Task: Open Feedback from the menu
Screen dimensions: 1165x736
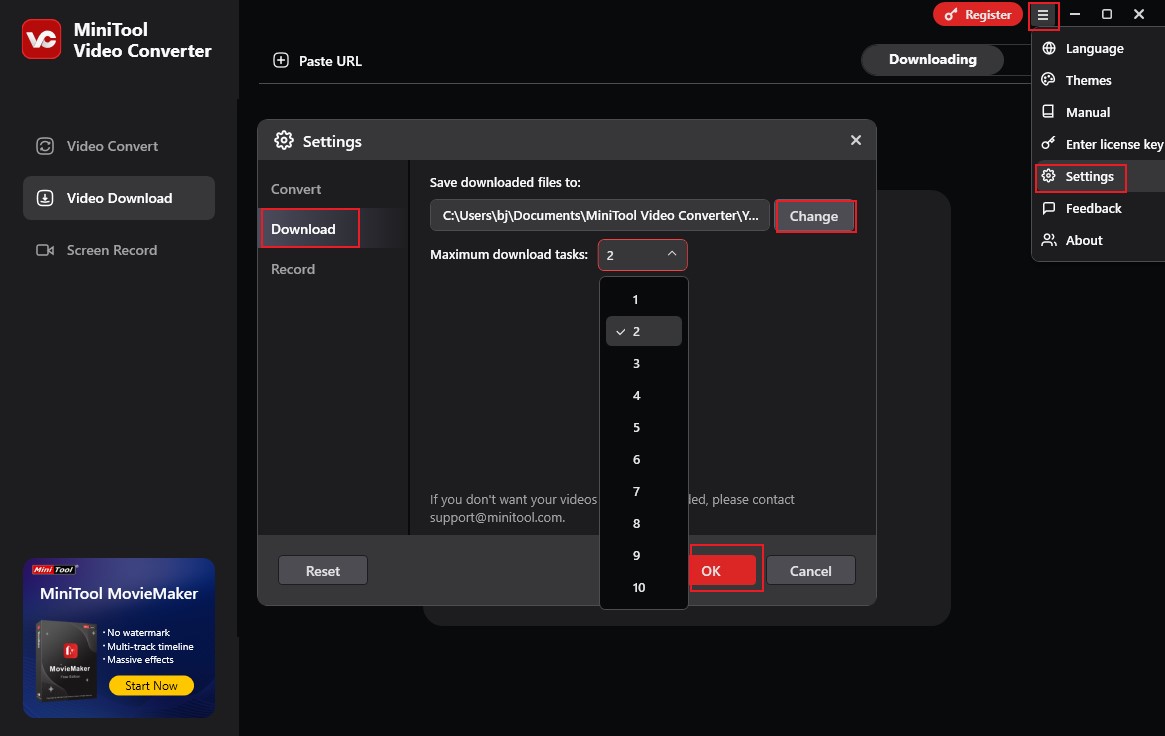Action: point(1100,208)
